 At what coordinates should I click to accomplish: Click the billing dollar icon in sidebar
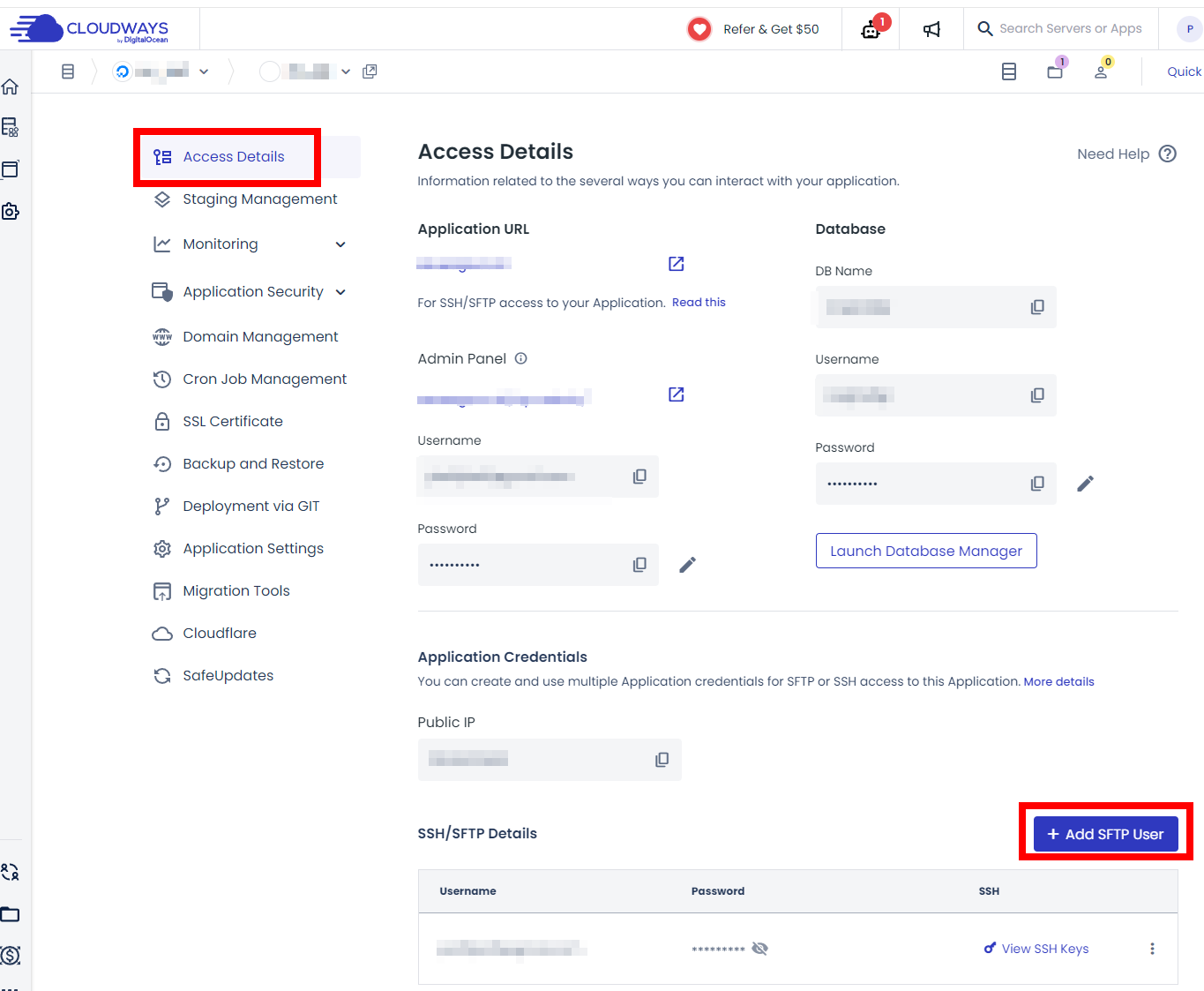coord(11,956)
